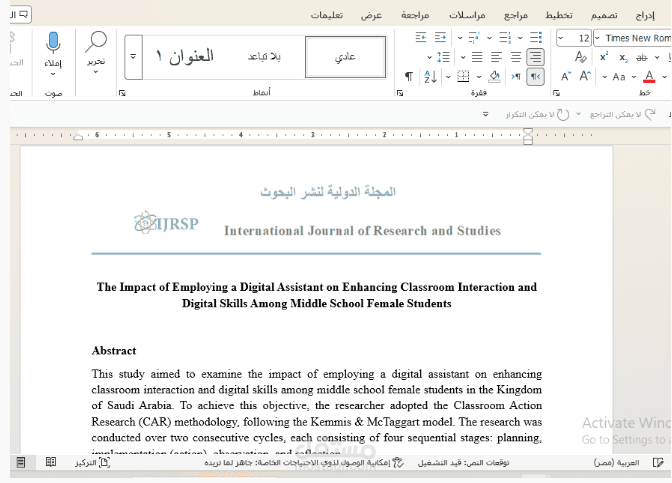
Task: Apply a numbered list
Action: 506,38
